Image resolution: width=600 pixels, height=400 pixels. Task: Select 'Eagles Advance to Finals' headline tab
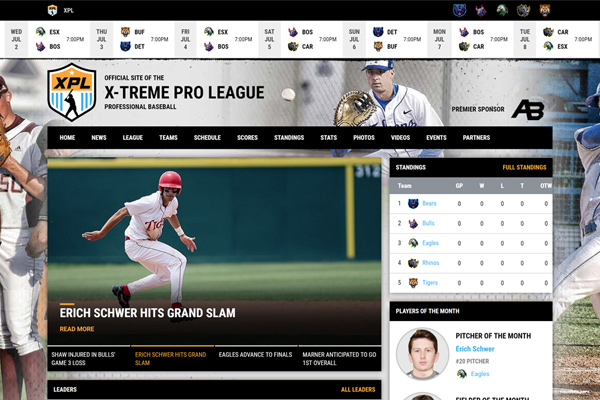coord(257,354)
